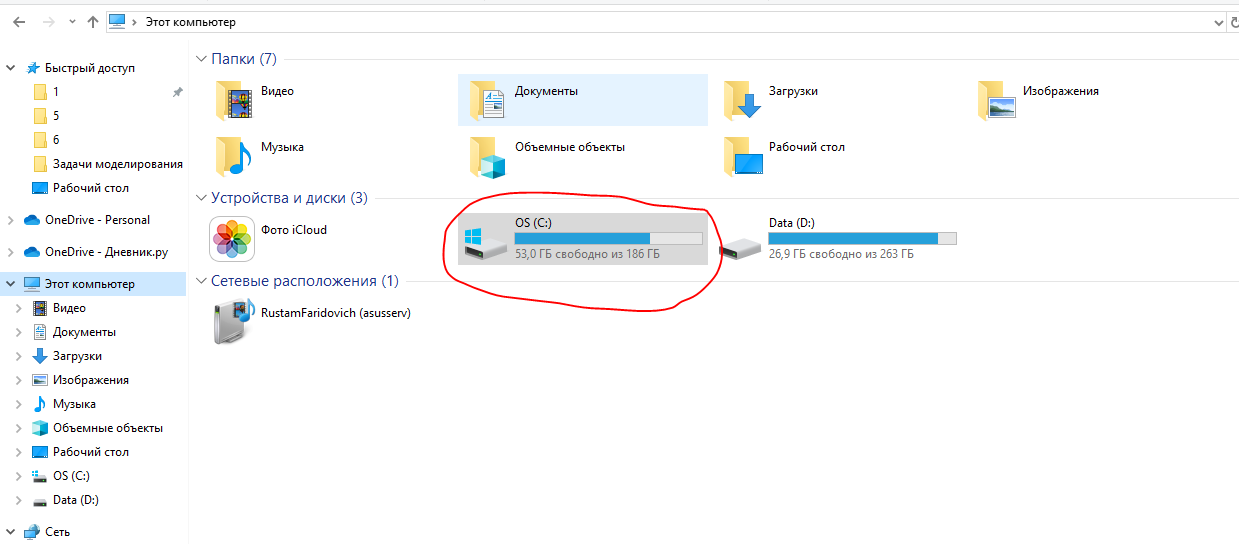Select Объемные объекты in sidebar tree

(x=107, y=428)
